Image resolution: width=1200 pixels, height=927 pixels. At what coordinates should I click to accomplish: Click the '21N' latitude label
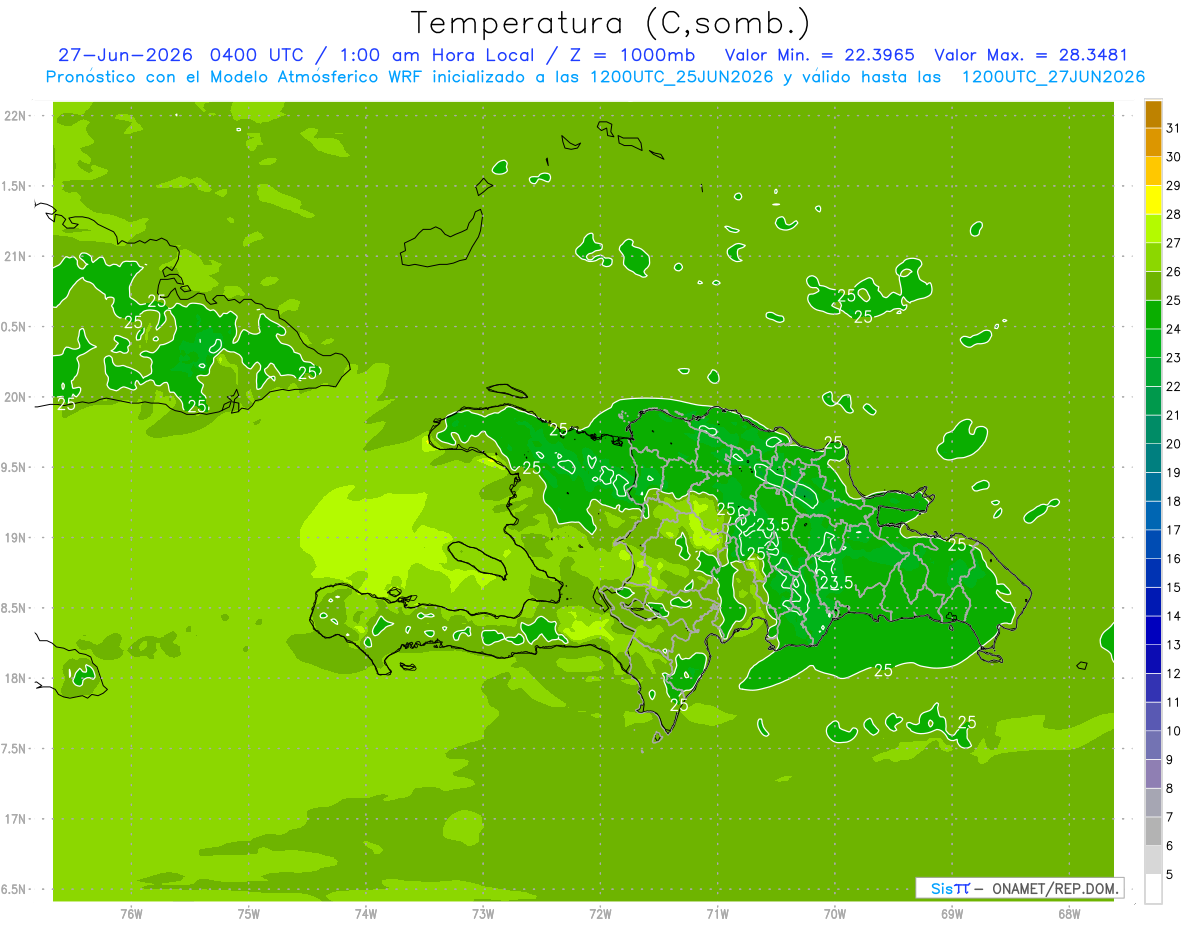(x=15, y=257)
